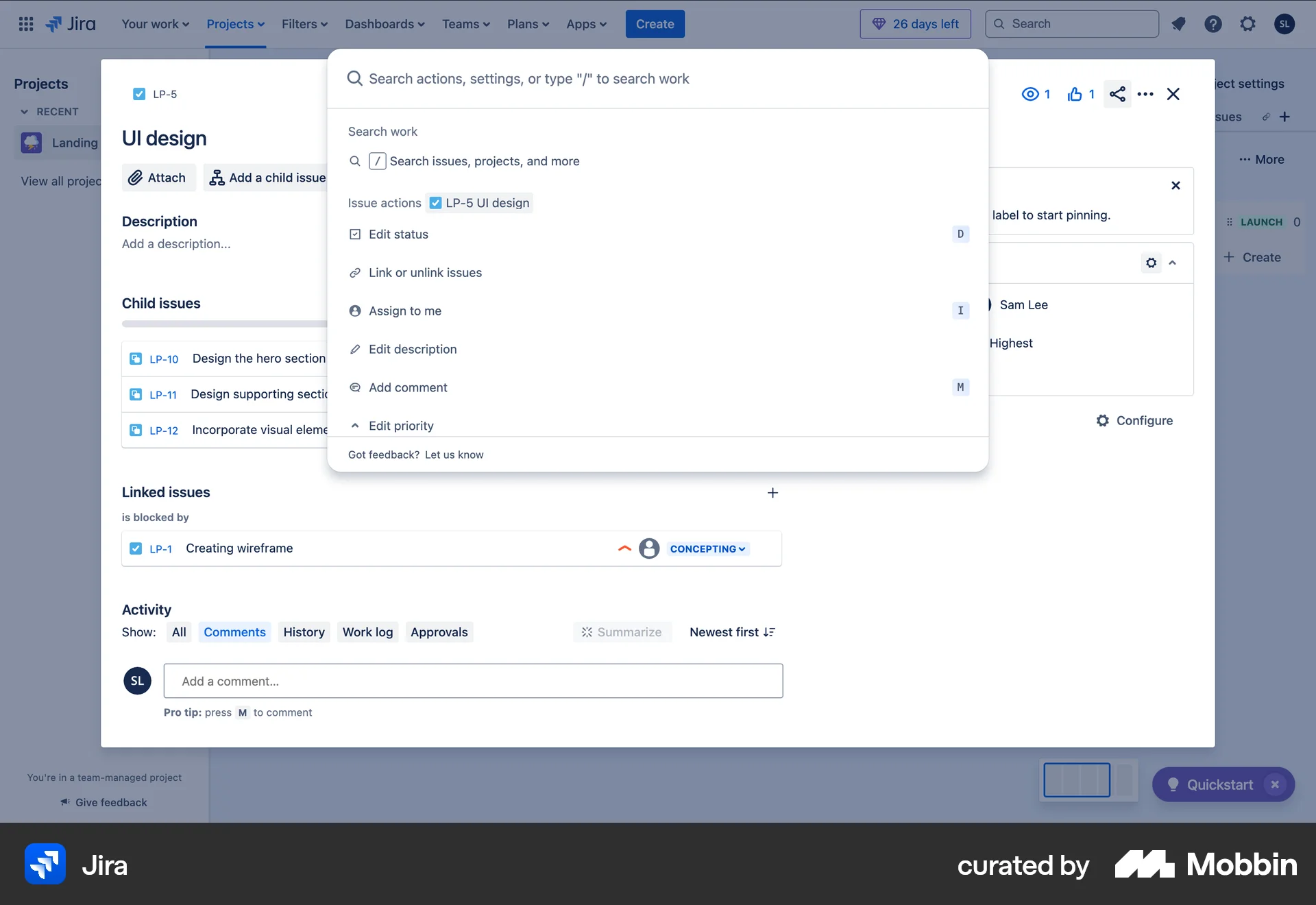The image size is (1316, 905).
Task: Click the Add a comment field
Action: tap(473, 681)
